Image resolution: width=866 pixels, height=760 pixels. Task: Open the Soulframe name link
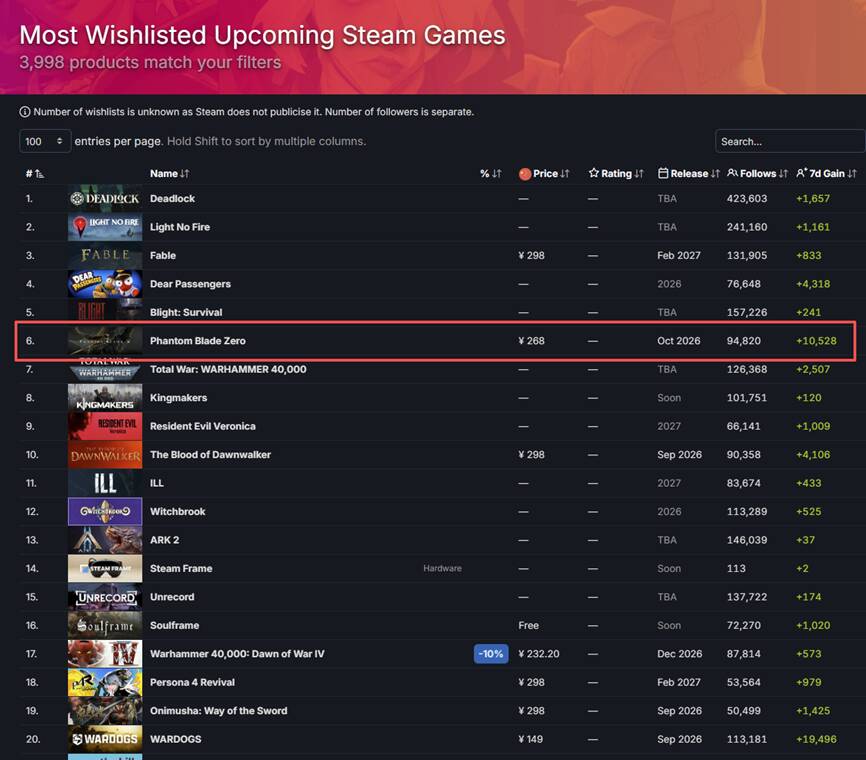tap(175, 625)
